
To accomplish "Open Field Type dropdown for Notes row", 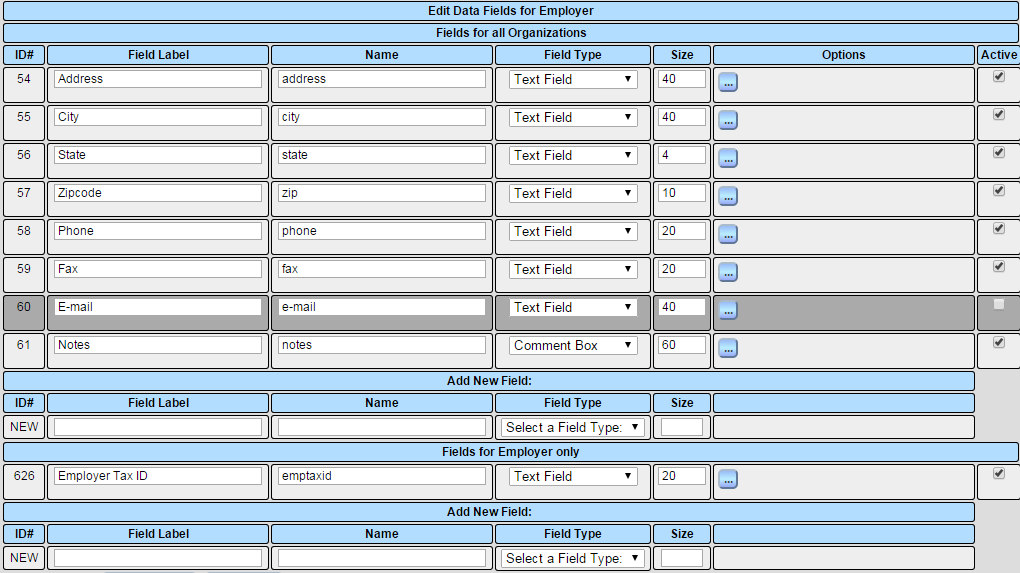I will pos(573,346).
